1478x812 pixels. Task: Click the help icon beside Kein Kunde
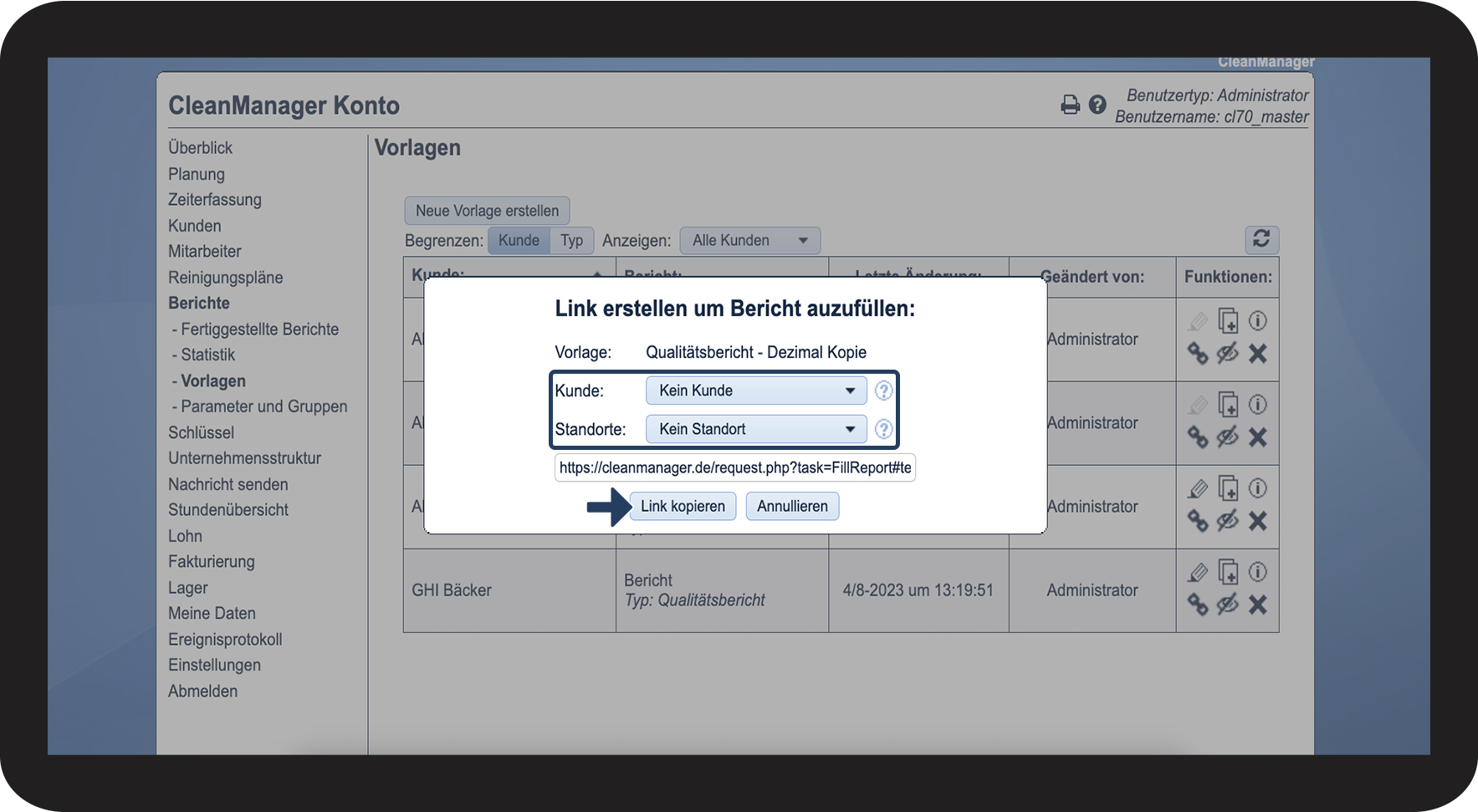click(883, 391)
